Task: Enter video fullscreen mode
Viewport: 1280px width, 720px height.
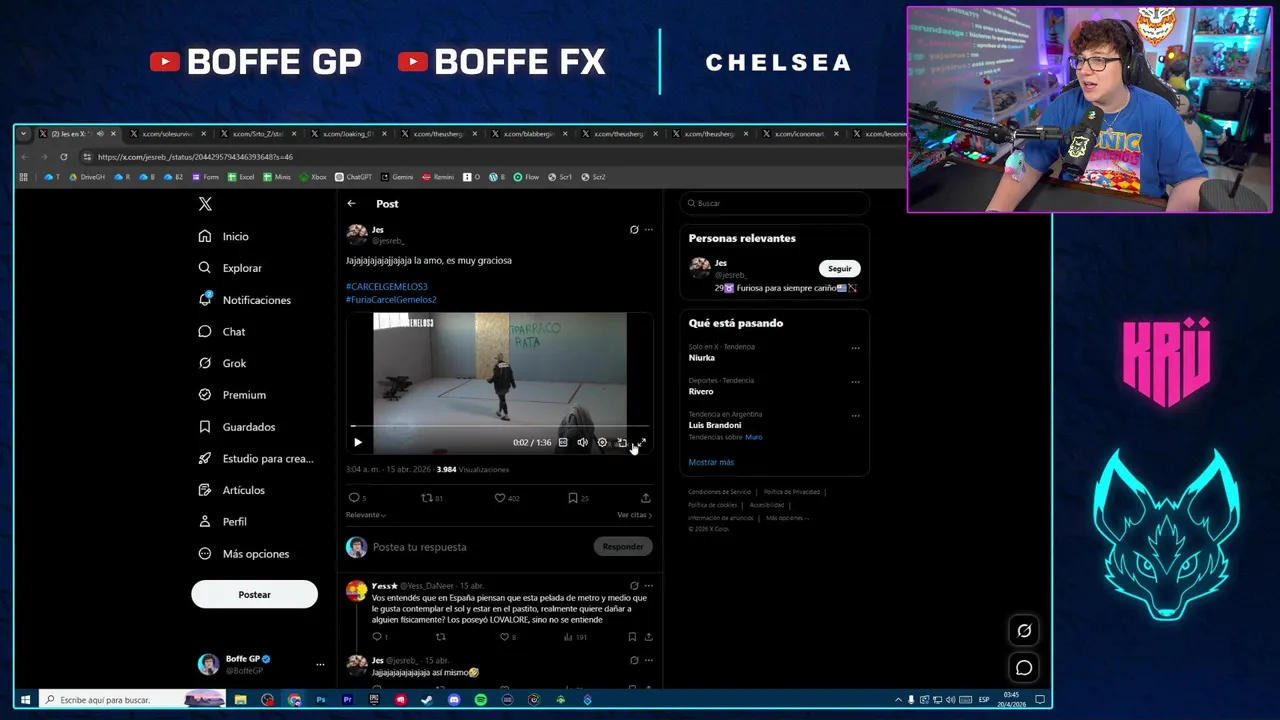Action: pos(641,442)
